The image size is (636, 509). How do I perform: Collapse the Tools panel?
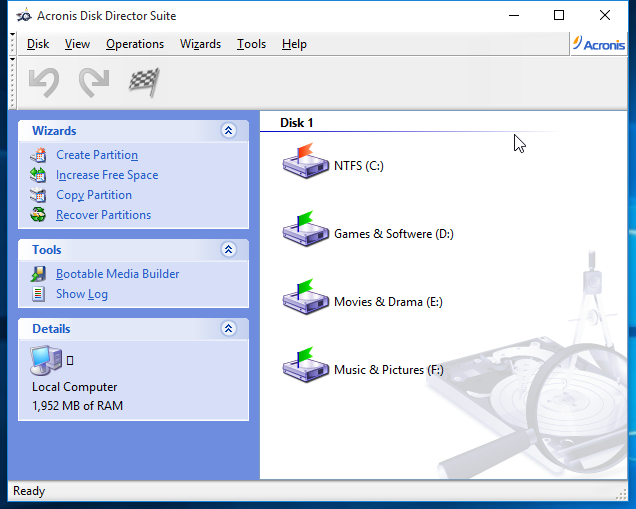228,249
